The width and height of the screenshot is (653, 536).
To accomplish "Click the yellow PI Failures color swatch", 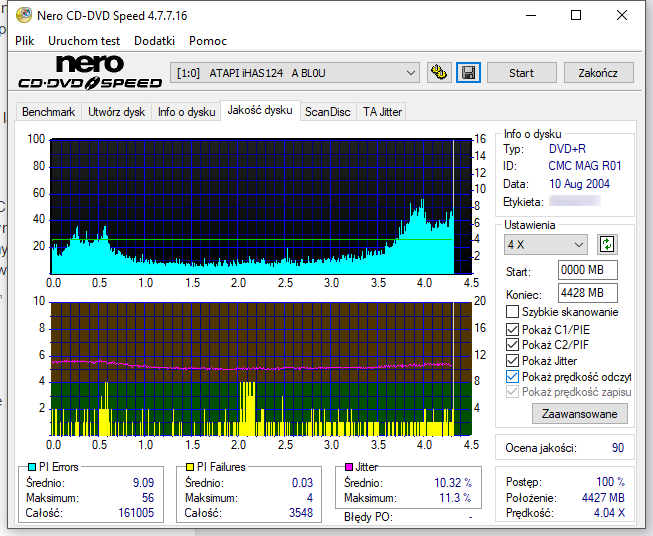I will tap(190, 467).
